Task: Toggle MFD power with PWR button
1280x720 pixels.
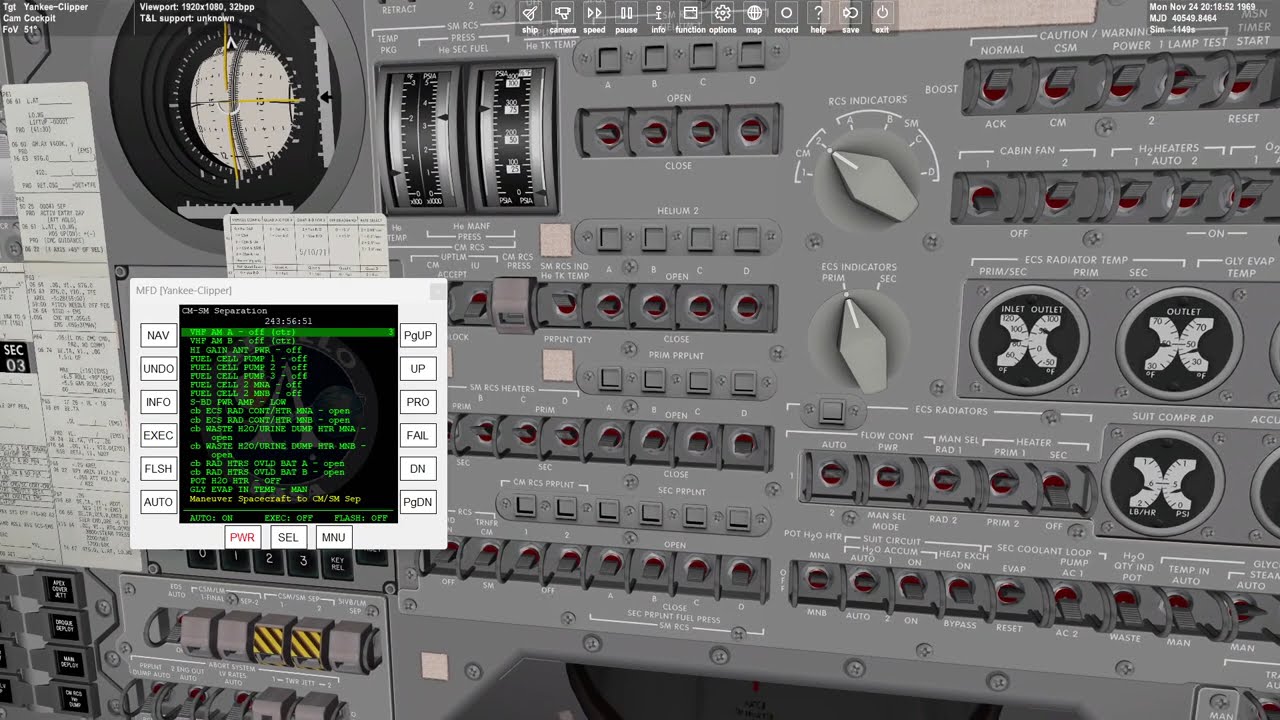Action: pyautogui.click(x=242, y=537)
